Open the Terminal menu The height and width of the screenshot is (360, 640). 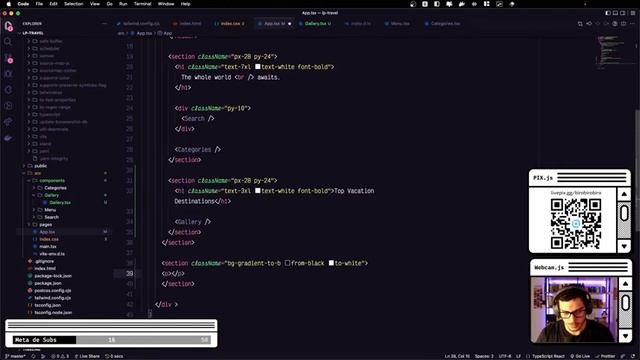(x=142, y=4)
